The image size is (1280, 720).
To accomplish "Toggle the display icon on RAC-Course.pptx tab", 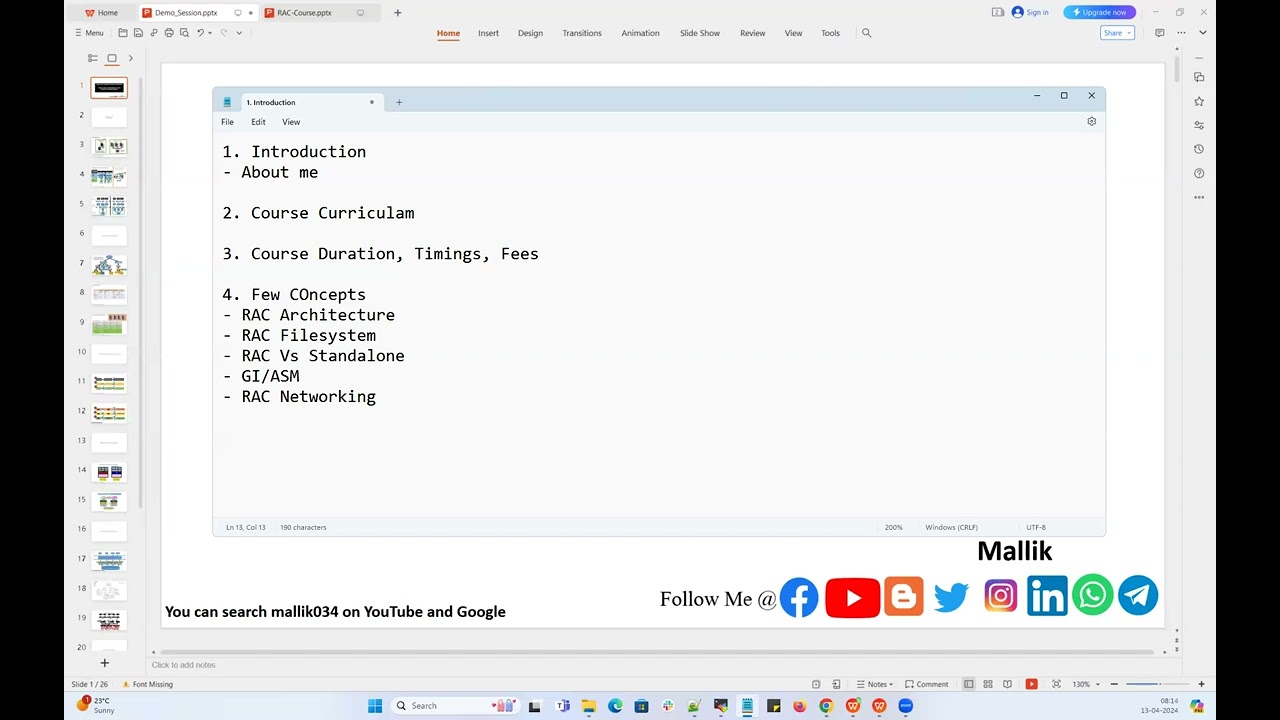I will click(x=361, y=13).
